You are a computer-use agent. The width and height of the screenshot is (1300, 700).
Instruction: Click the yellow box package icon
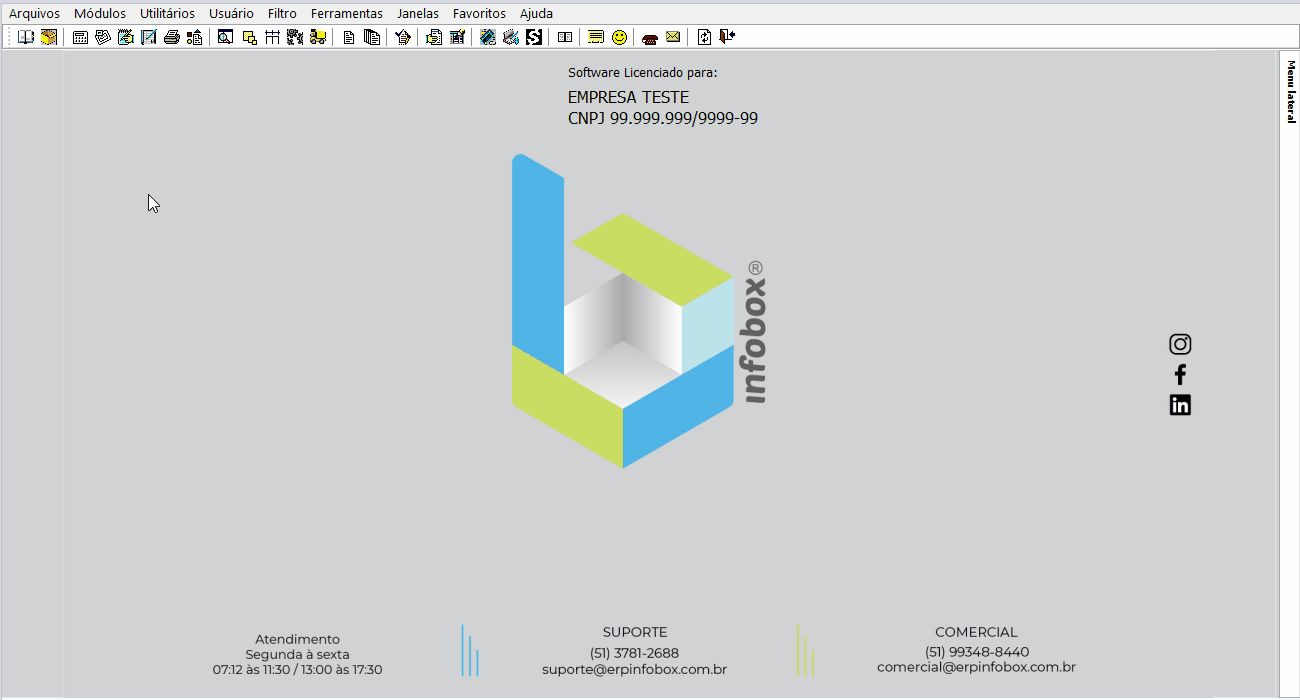[x=48, y=37]
